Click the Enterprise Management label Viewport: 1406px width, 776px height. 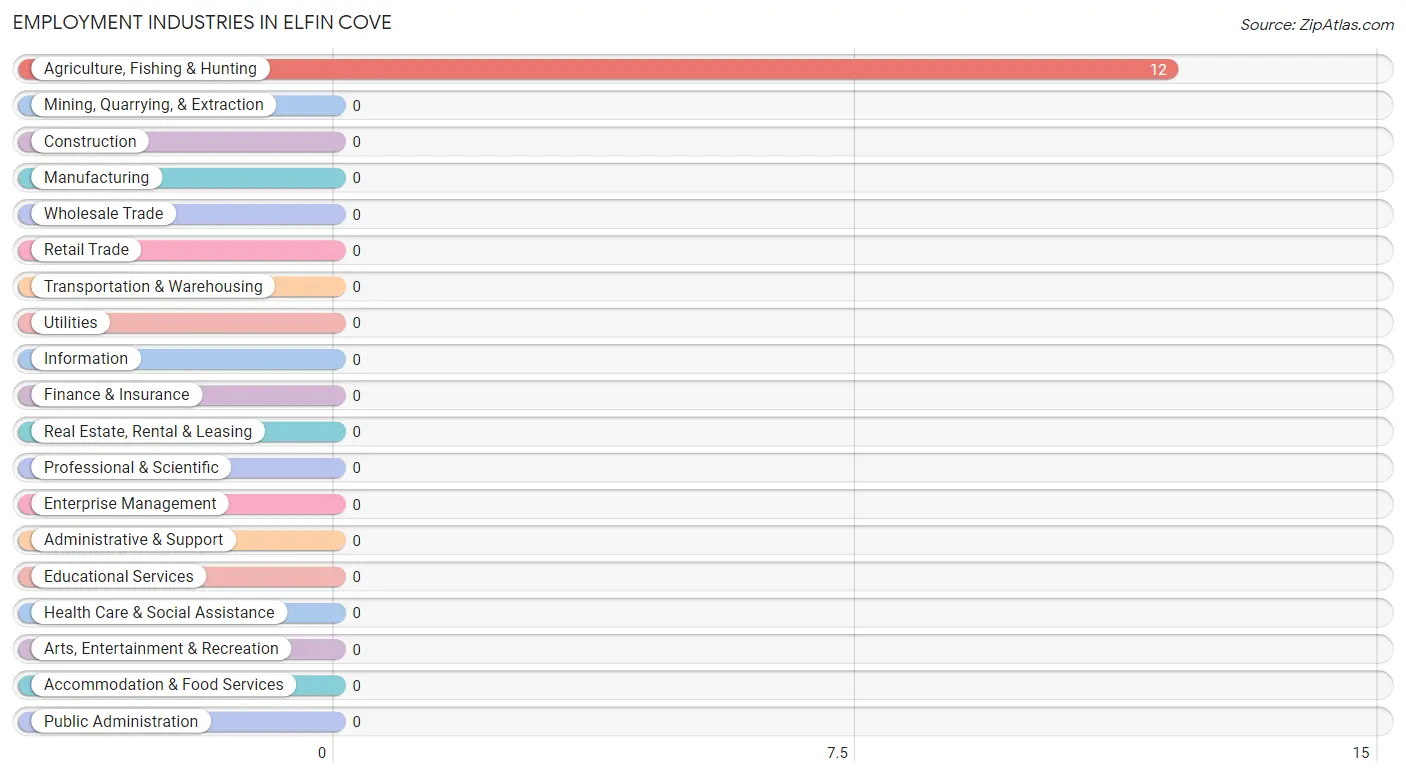click(x=130, y=504)
